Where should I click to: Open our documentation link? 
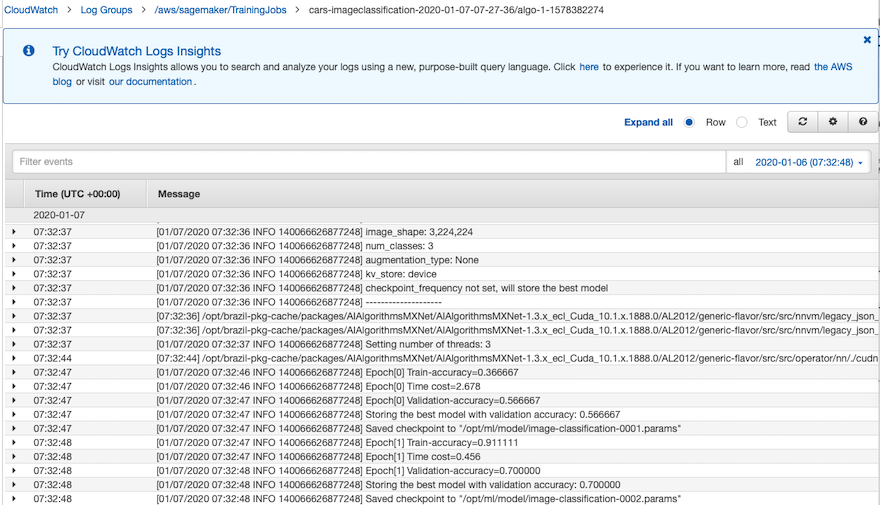pyautogui.click(x=150, y=81)
